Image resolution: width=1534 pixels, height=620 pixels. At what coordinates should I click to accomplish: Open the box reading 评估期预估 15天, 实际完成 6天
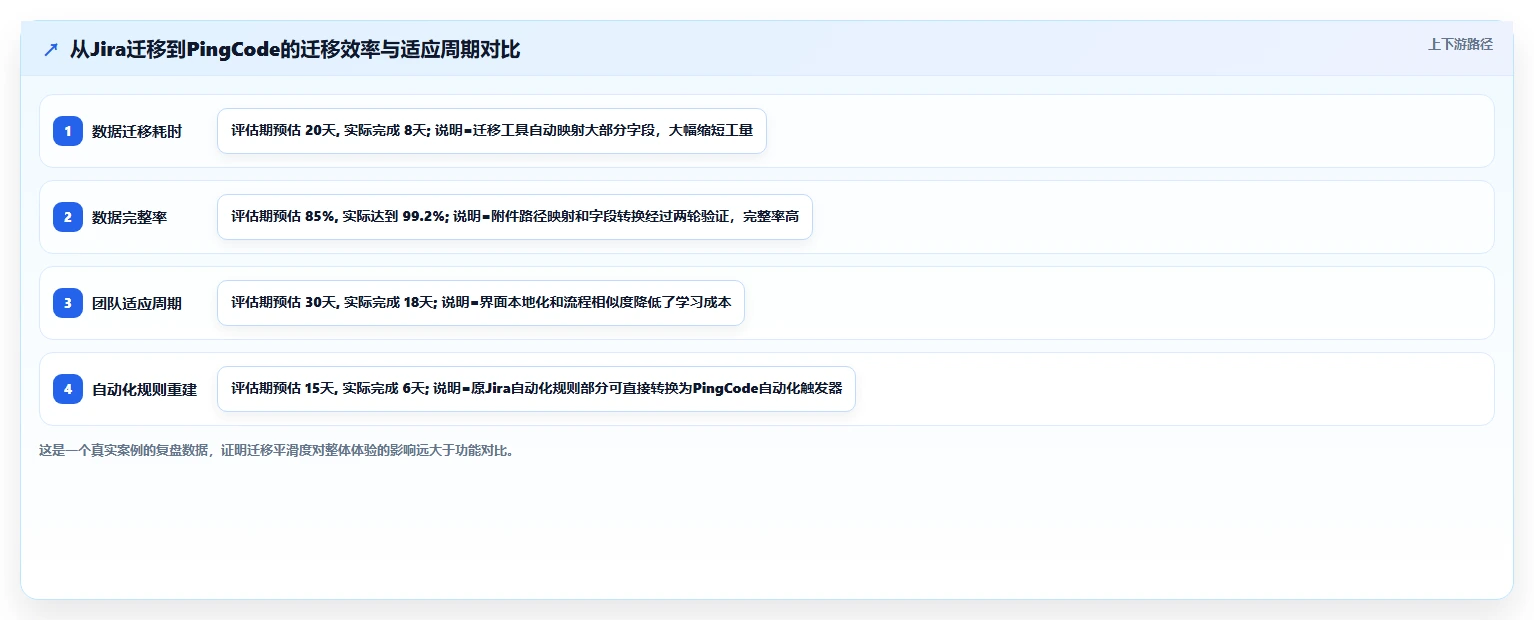536,389
